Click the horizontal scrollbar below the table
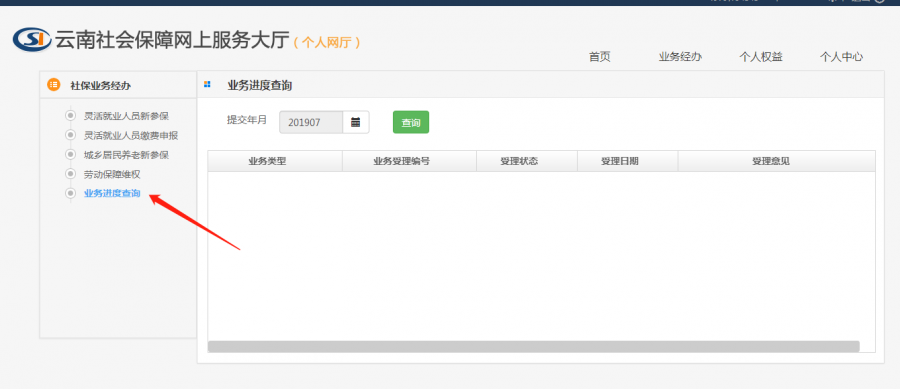 534,347
